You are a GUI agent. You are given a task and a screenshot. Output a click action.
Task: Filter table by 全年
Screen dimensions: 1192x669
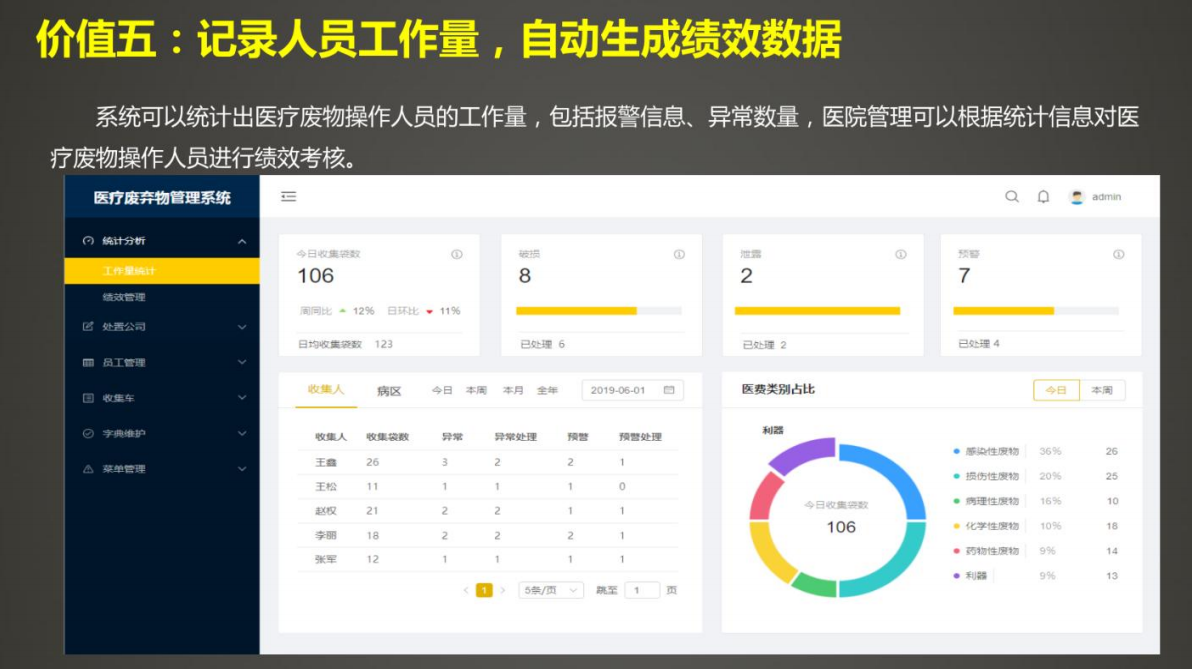click(x=547, y=390)
